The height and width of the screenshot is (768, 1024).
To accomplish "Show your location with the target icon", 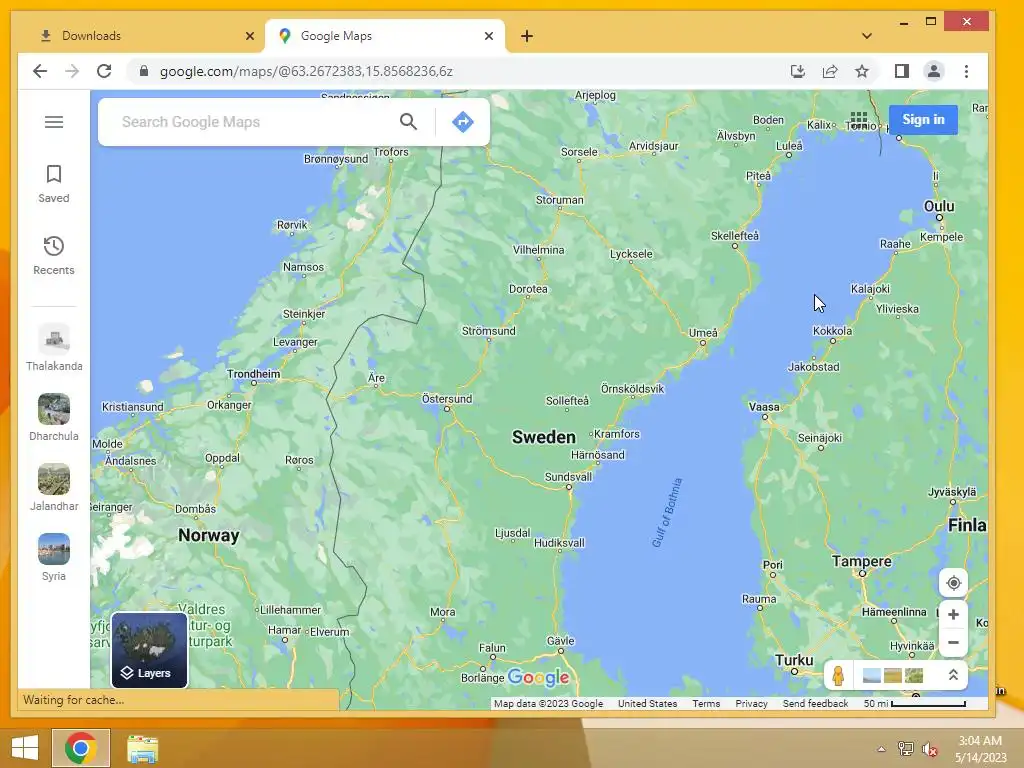I will click(x=953, y=583).
